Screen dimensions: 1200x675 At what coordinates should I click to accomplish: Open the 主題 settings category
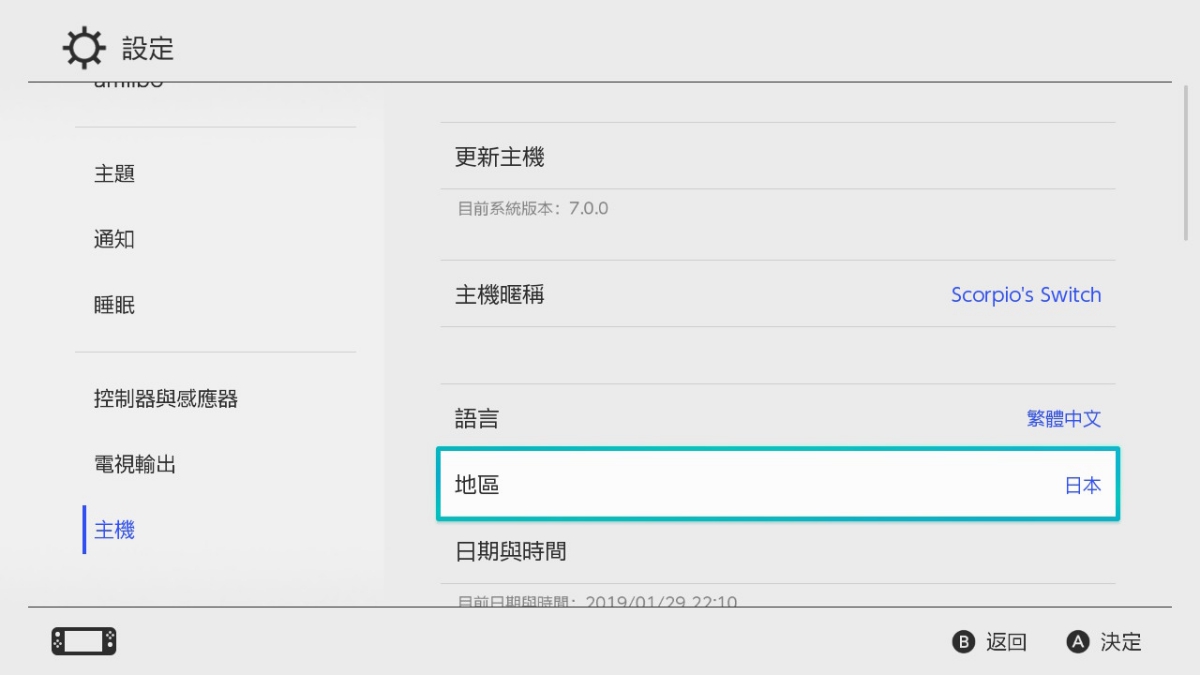tap(115, 174)
